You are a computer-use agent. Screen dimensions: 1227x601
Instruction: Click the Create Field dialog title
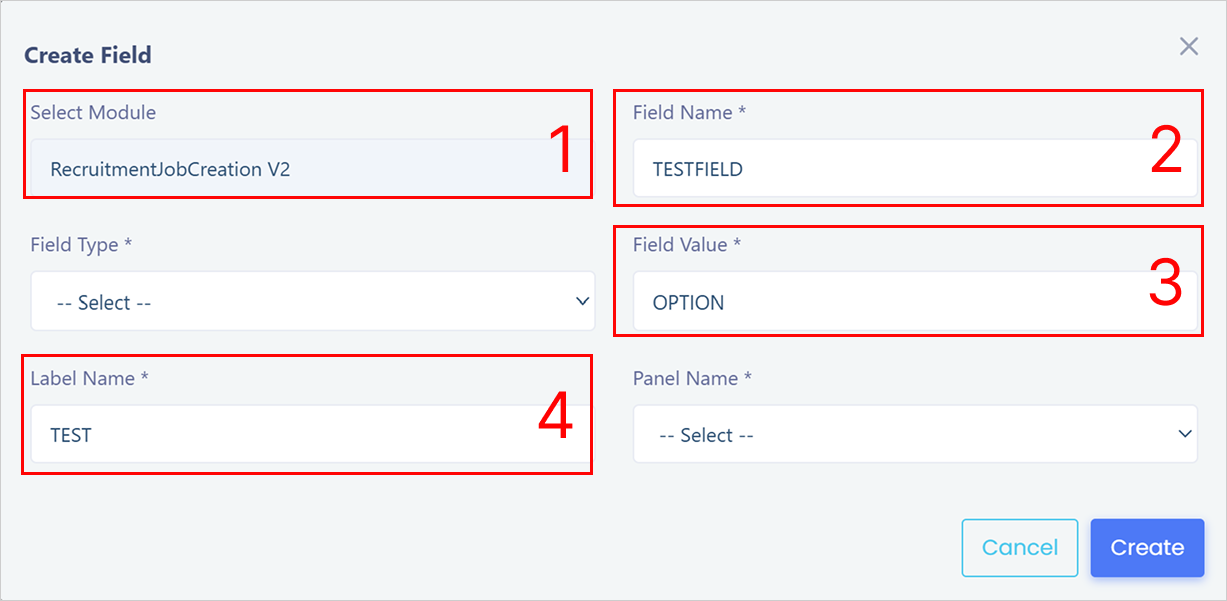[x=88, y=55]
